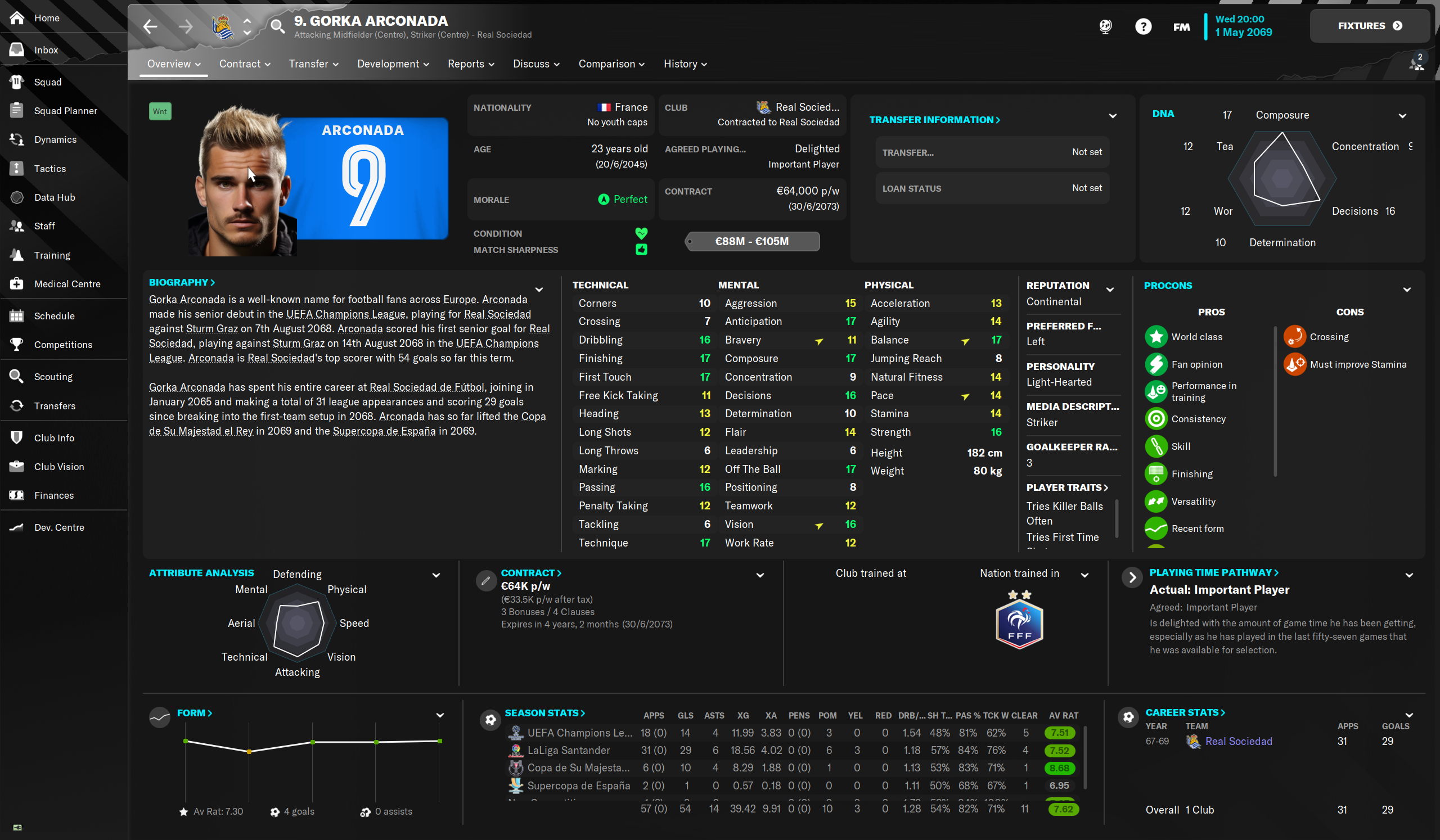
Task: Expand the Career Stats panel dropdown
Action: [1409, 715]
